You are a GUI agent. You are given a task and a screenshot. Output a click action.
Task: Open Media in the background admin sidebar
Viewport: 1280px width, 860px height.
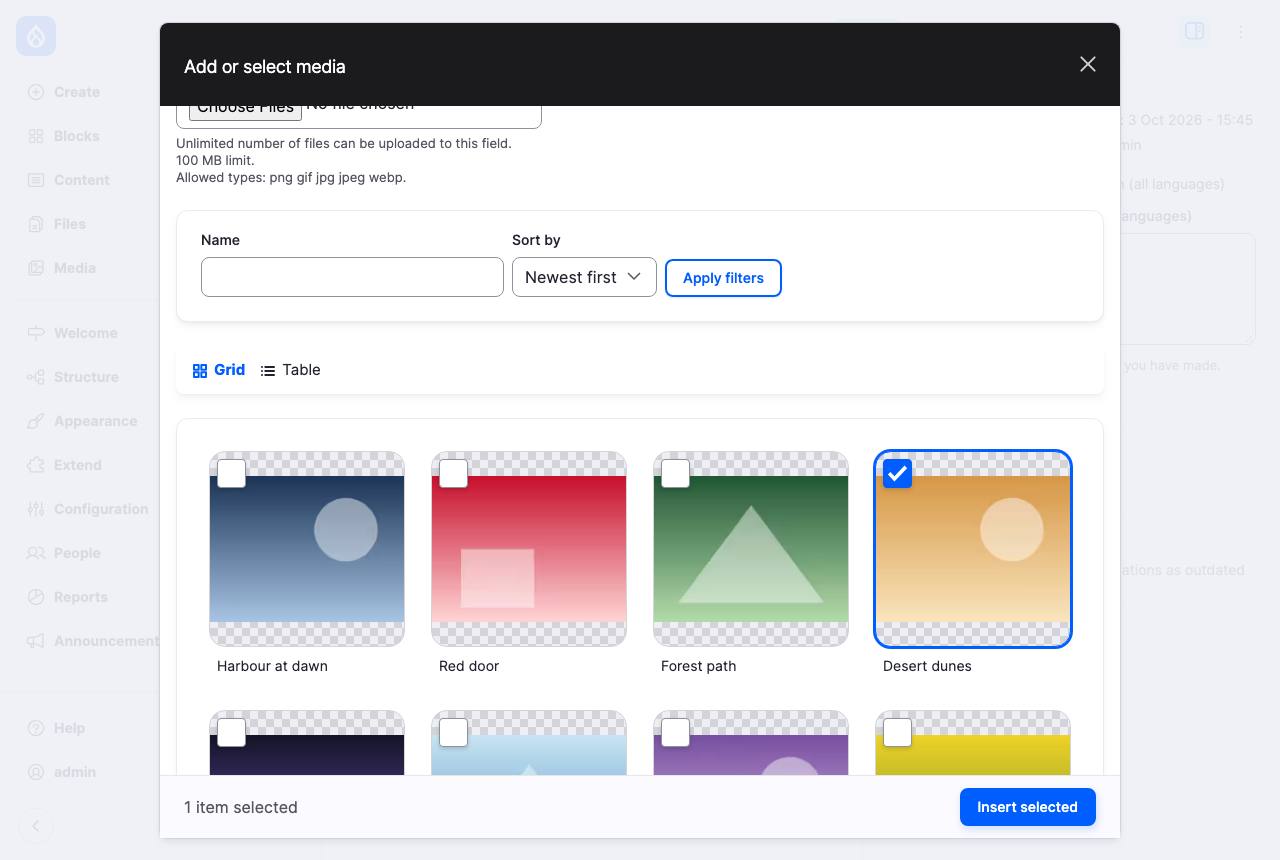[62, 268]
